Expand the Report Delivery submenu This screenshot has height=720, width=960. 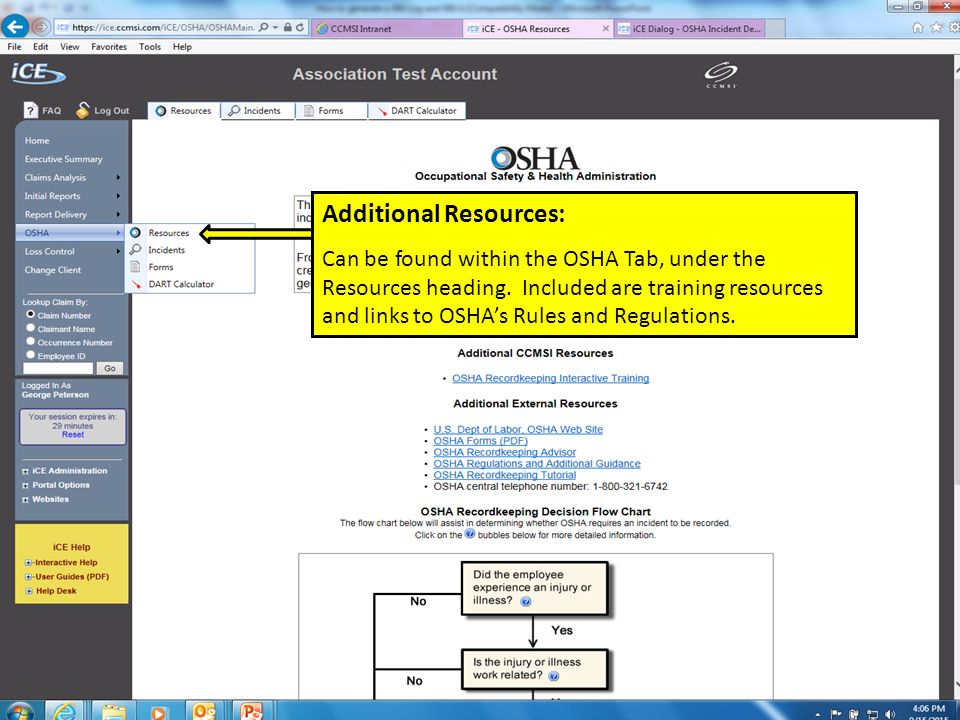tap(118, 214)
